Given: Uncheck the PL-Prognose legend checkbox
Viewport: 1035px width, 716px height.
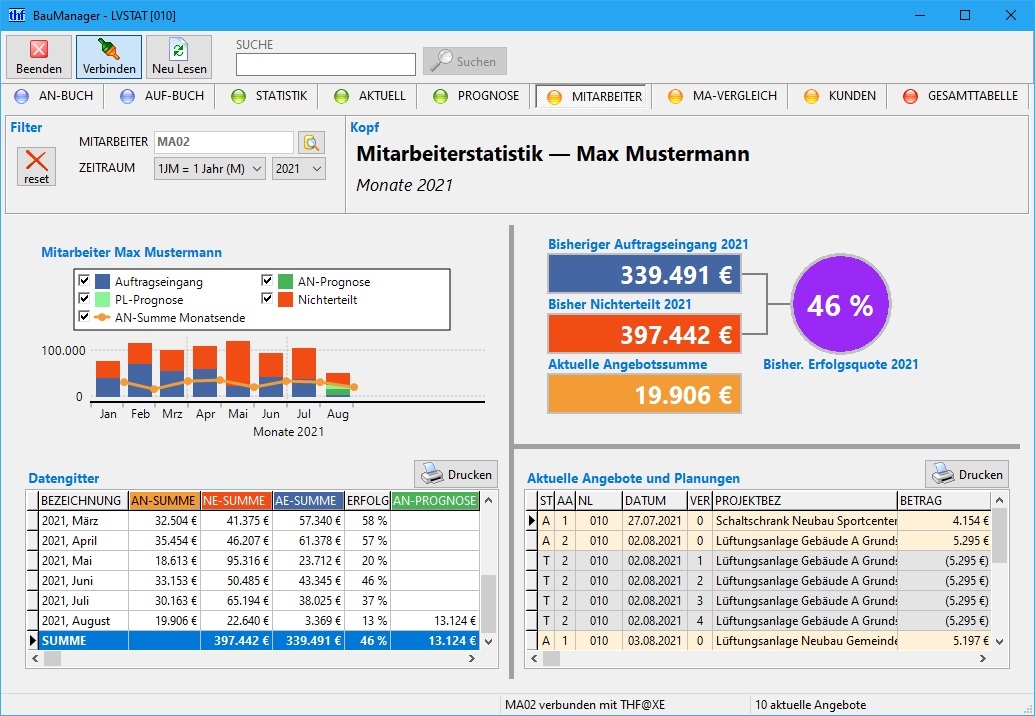Looking at the screenshot, I should (x=84, y=298).
